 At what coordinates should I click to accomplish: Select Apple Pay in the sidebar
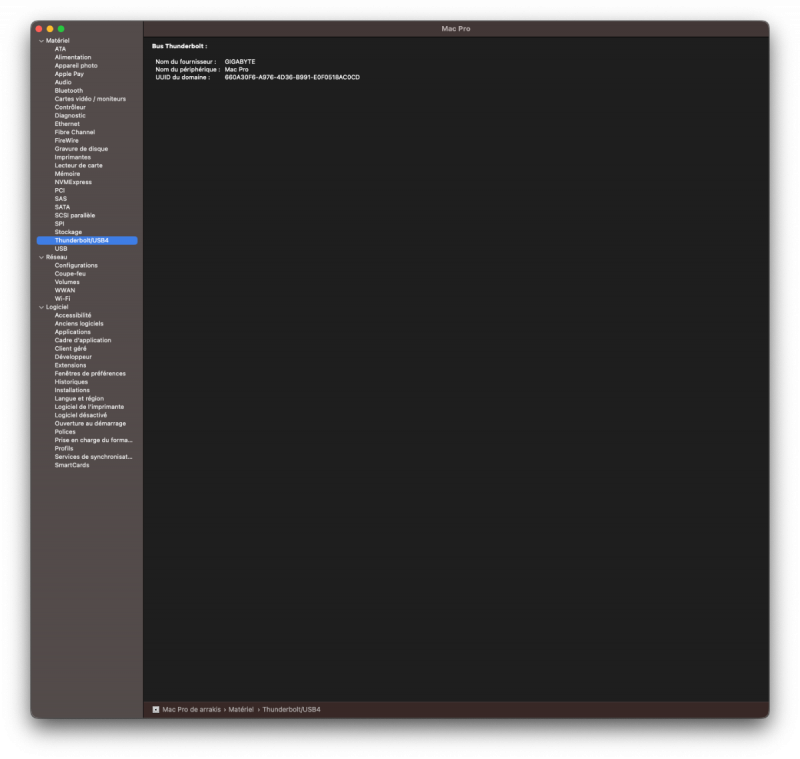(x=69, y=74)
